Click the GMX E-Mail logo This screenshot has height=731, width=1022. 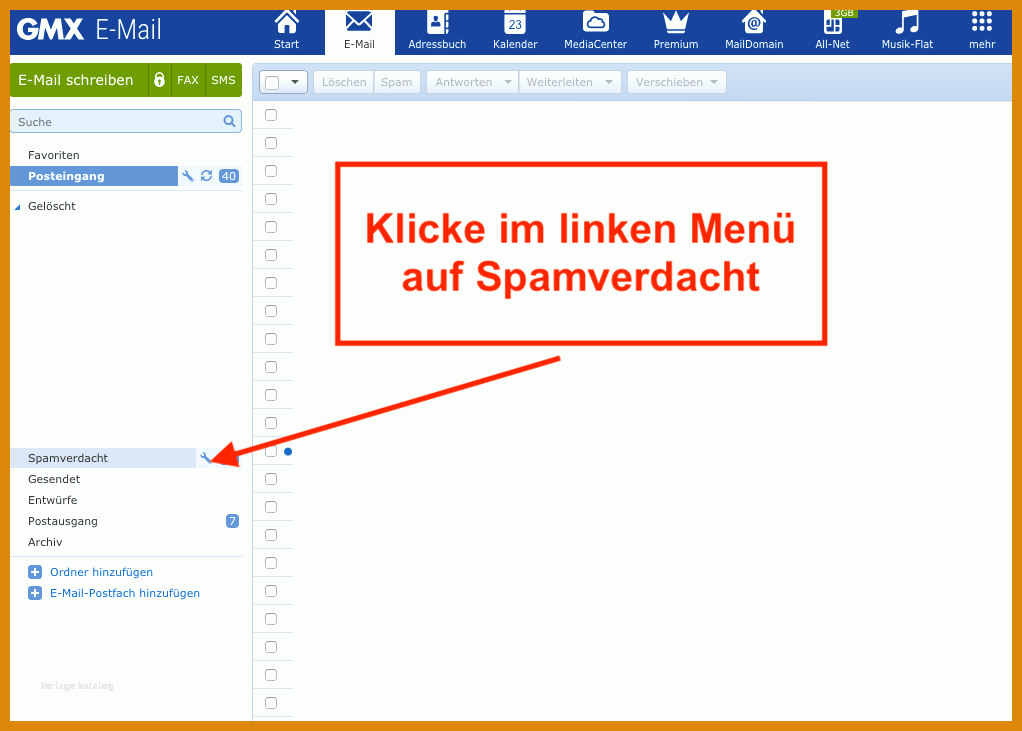pos(89,29)
